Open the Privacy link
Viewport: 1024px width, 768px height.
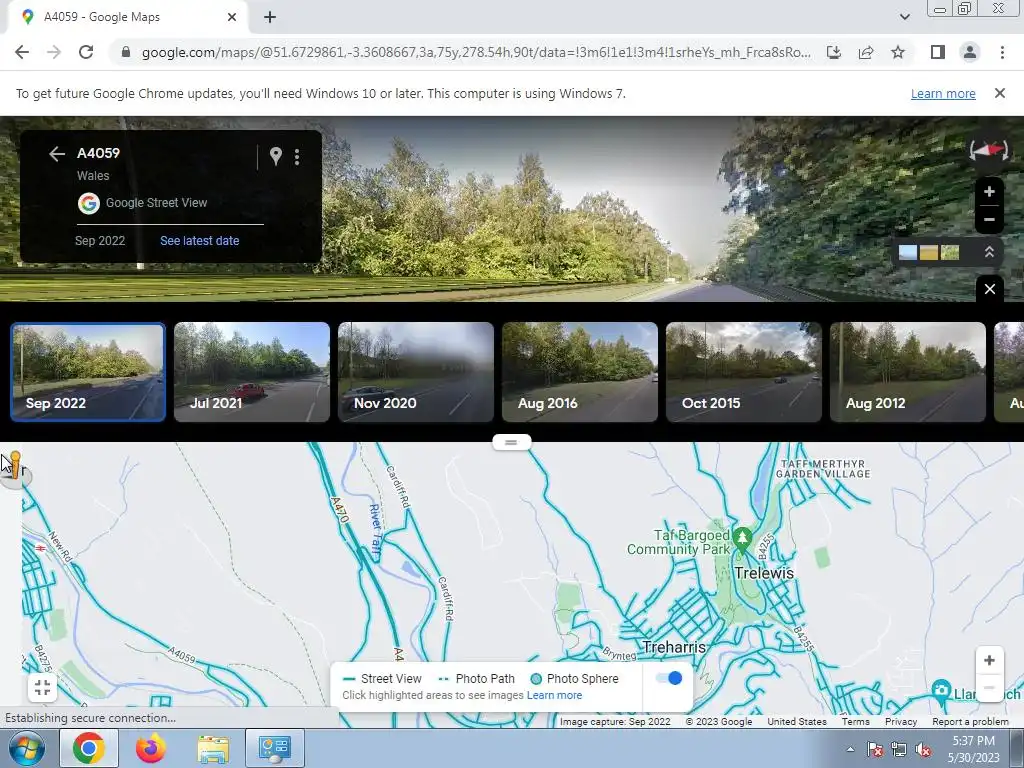901,722
